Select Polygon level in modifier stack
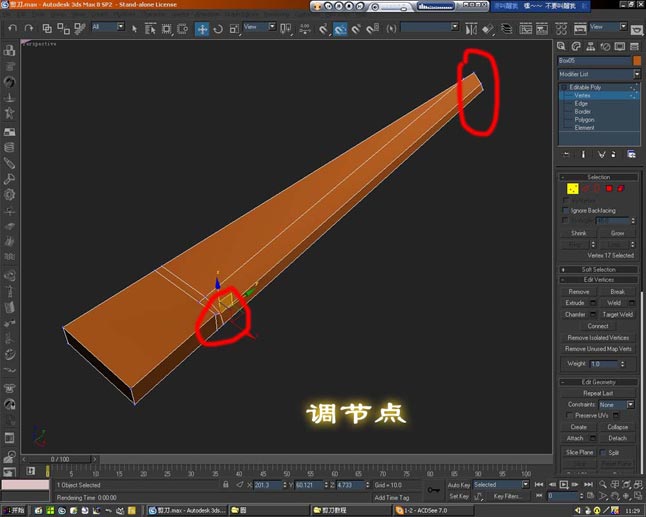Image resolution: width=646 pixels, height=517 pixels. [585, 120]
